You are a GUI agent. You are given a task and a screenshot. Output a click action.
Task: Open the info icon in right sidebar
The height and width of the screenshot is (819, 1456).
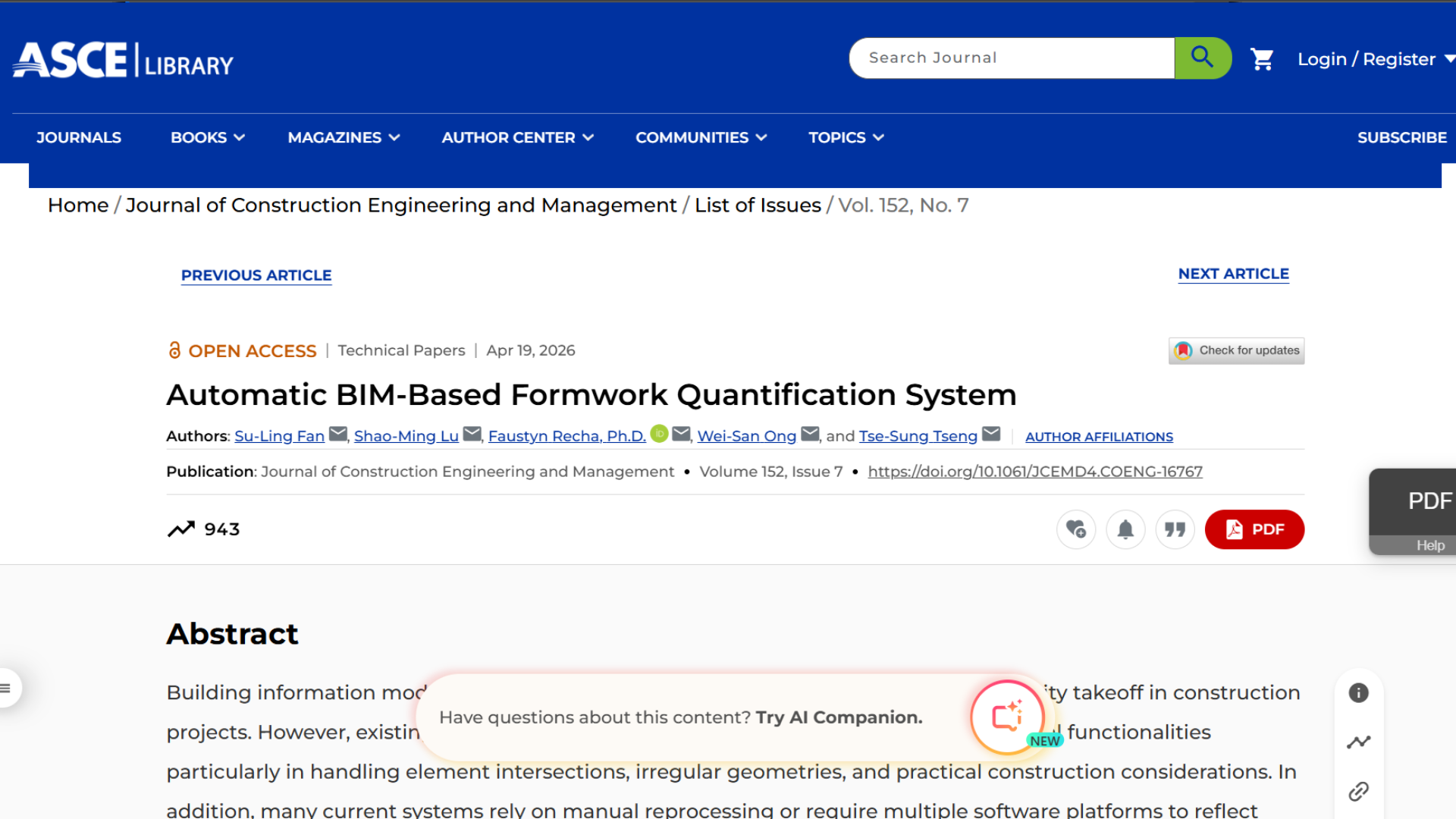click(1359, 692)
